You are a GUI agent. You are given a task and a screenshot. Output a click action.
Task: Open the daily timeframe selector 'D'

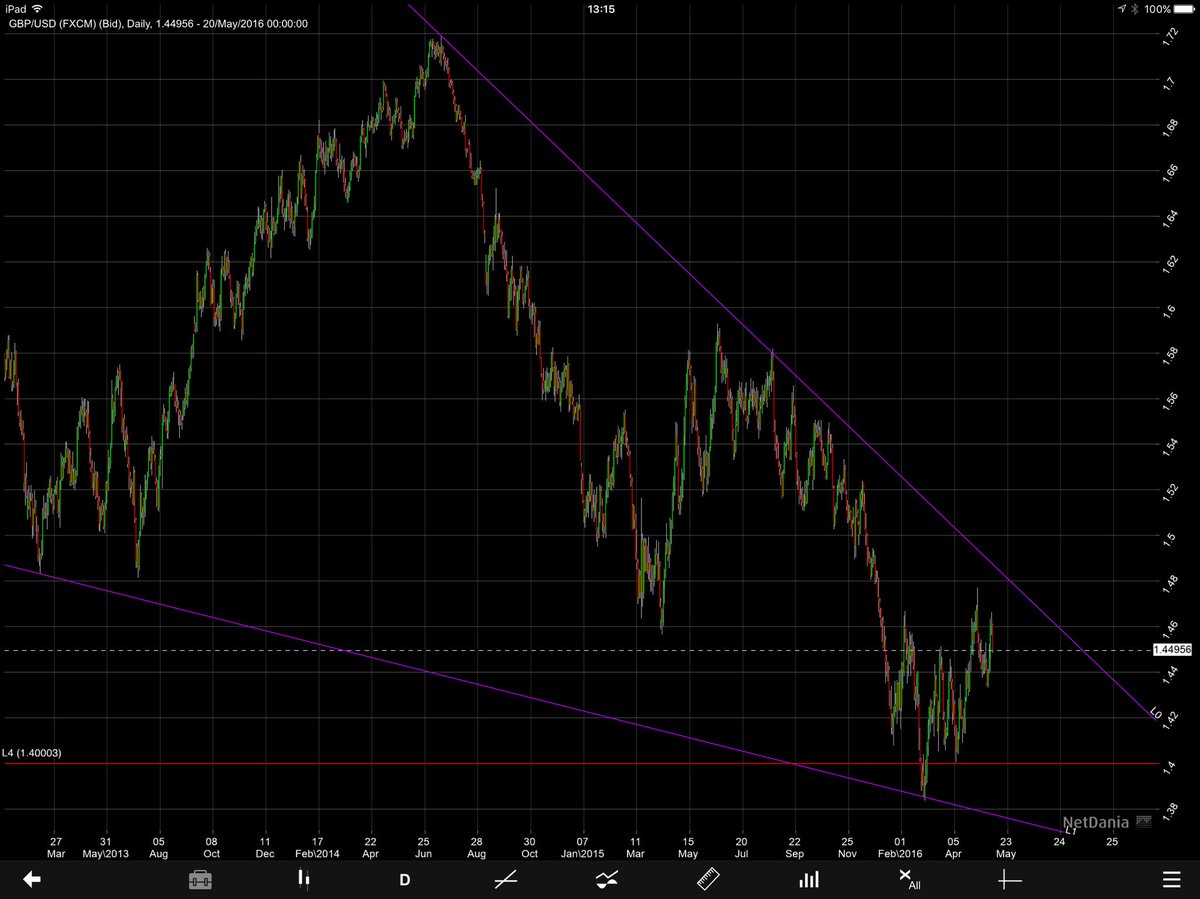pyautogui.click(x=405, y=880)
